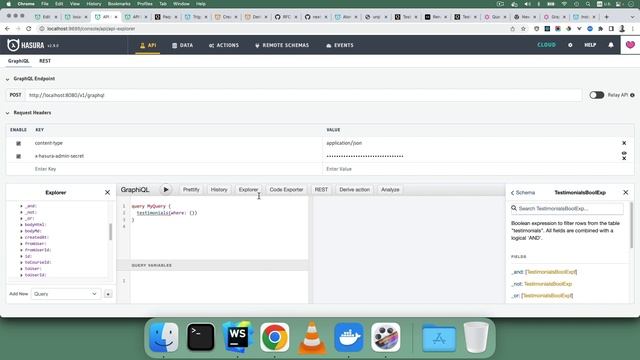
Task: Click the Relay API info icon
Action: pos(632,95)
